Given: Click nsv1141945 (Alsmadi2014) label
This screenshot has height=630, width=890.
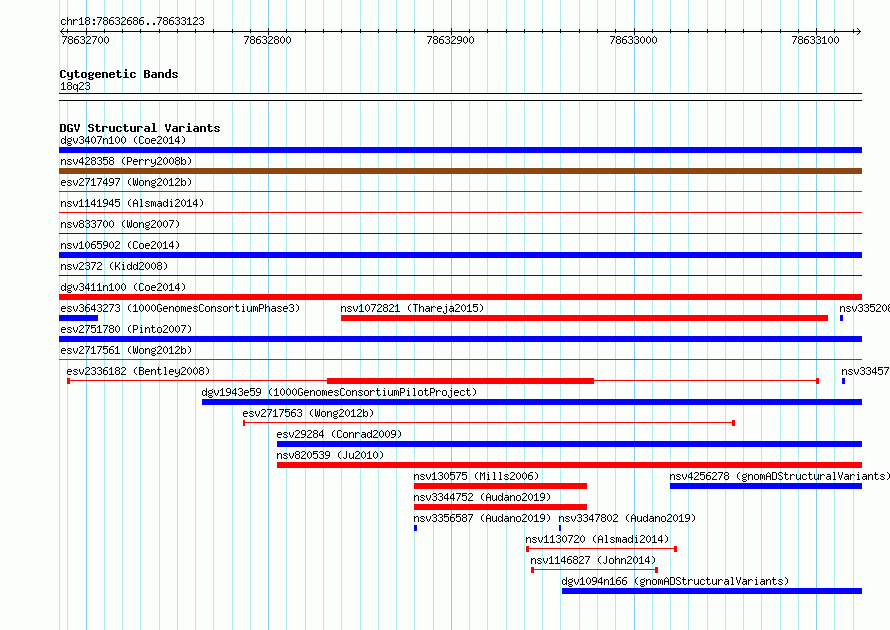Looking at the screenshot, I should click(x=132, y=203).
